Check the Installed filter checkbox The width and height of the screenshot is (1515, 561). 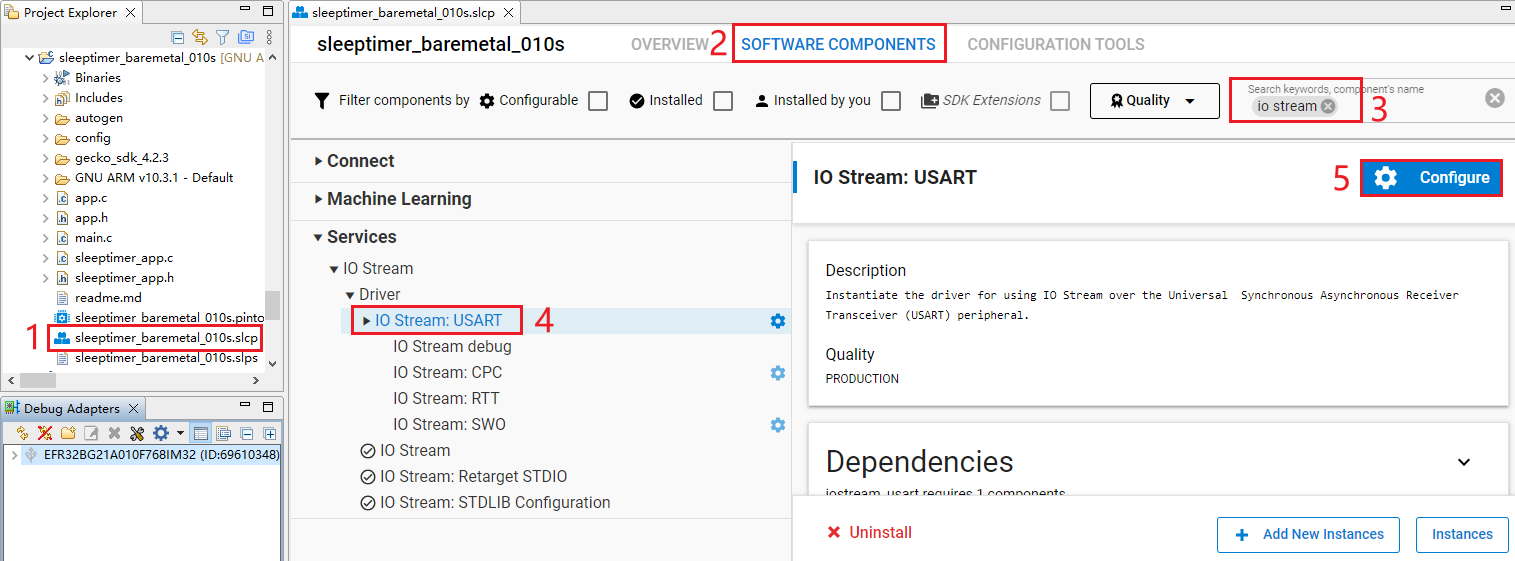coord(723,101)
